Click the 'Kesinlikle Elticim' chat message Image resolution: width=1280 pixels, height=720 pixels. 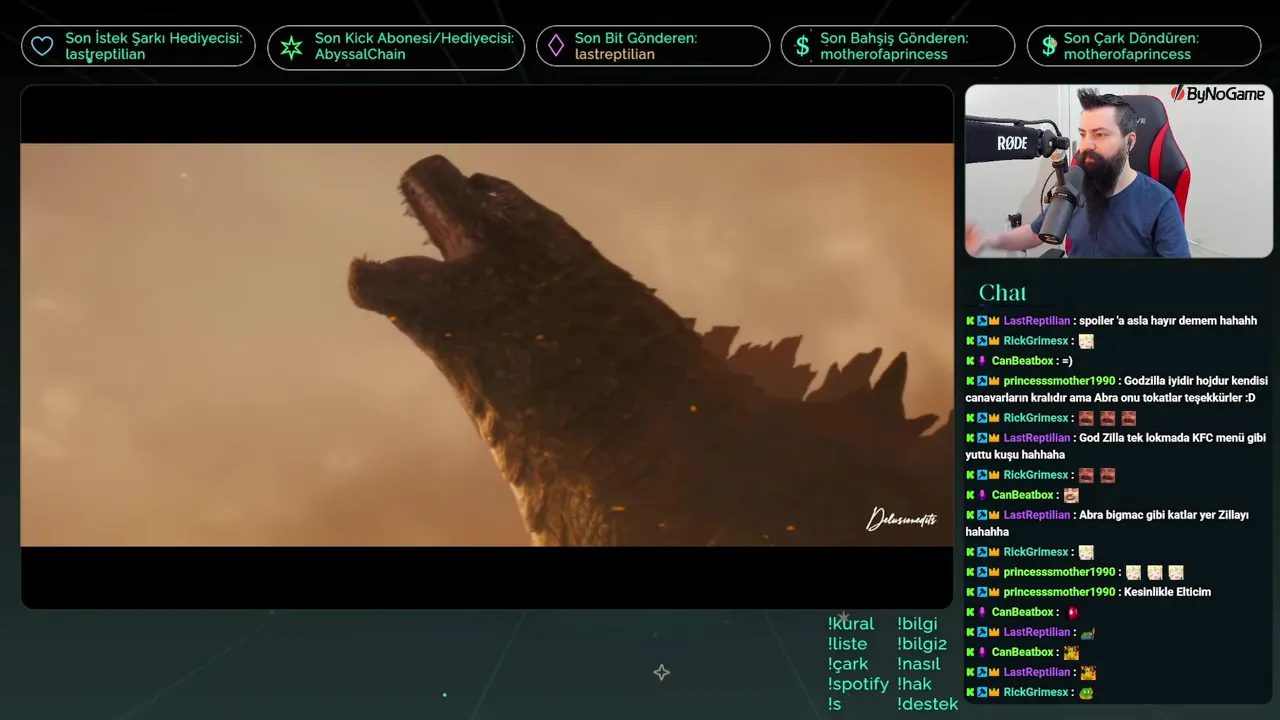point(1088,592)
